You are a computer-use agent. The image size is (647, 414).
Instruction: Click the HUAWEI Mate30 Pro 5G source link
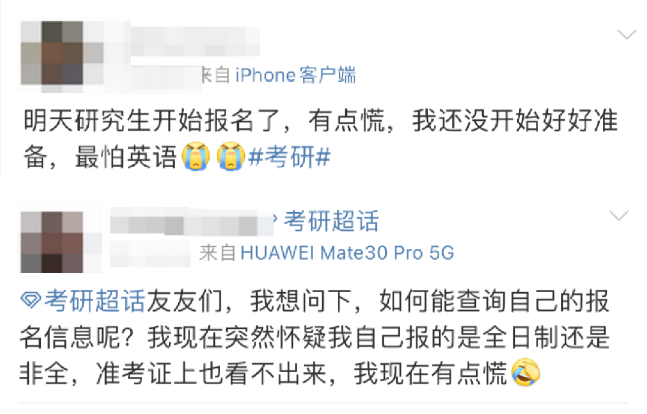coord(347,253)
